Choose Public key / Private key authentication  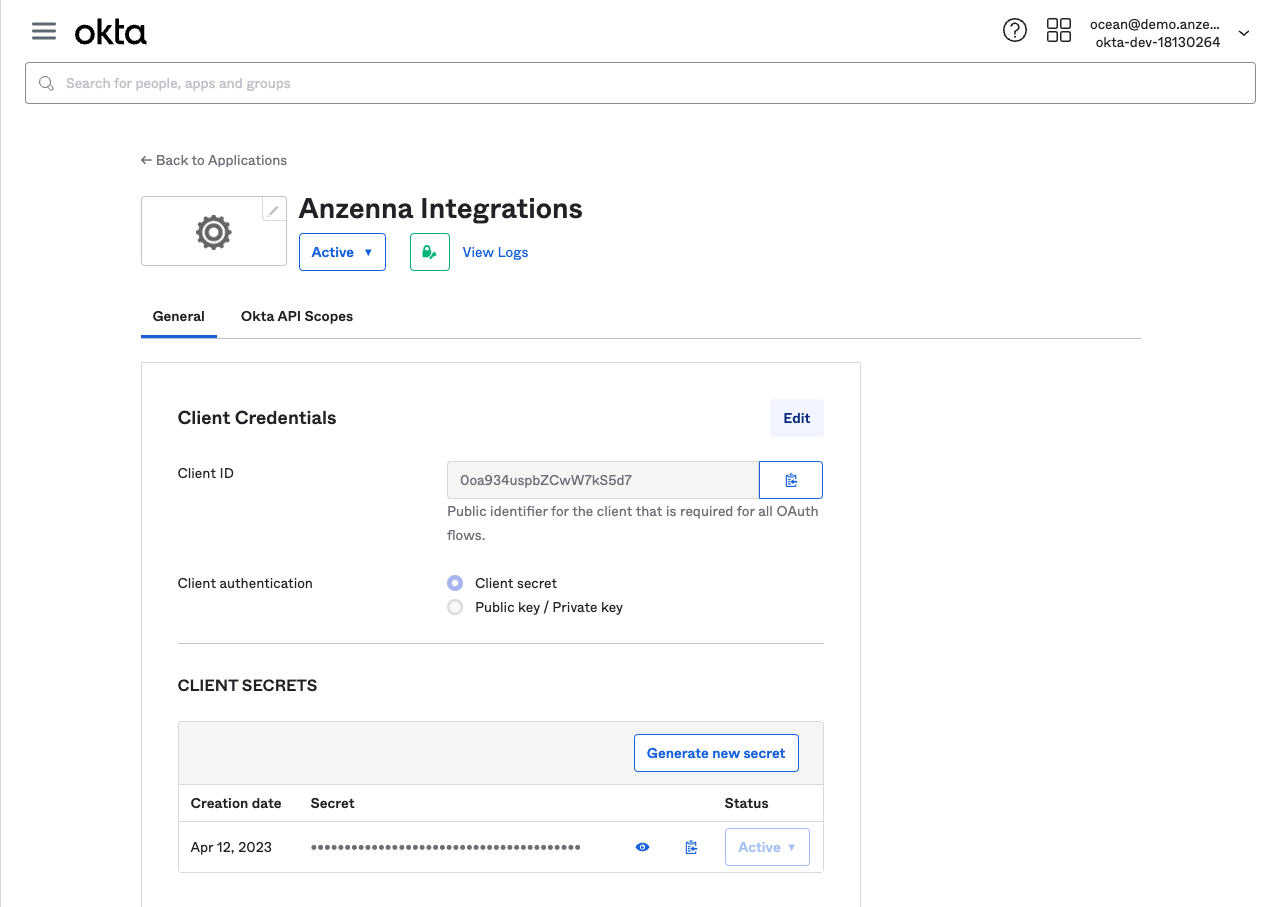455,607
